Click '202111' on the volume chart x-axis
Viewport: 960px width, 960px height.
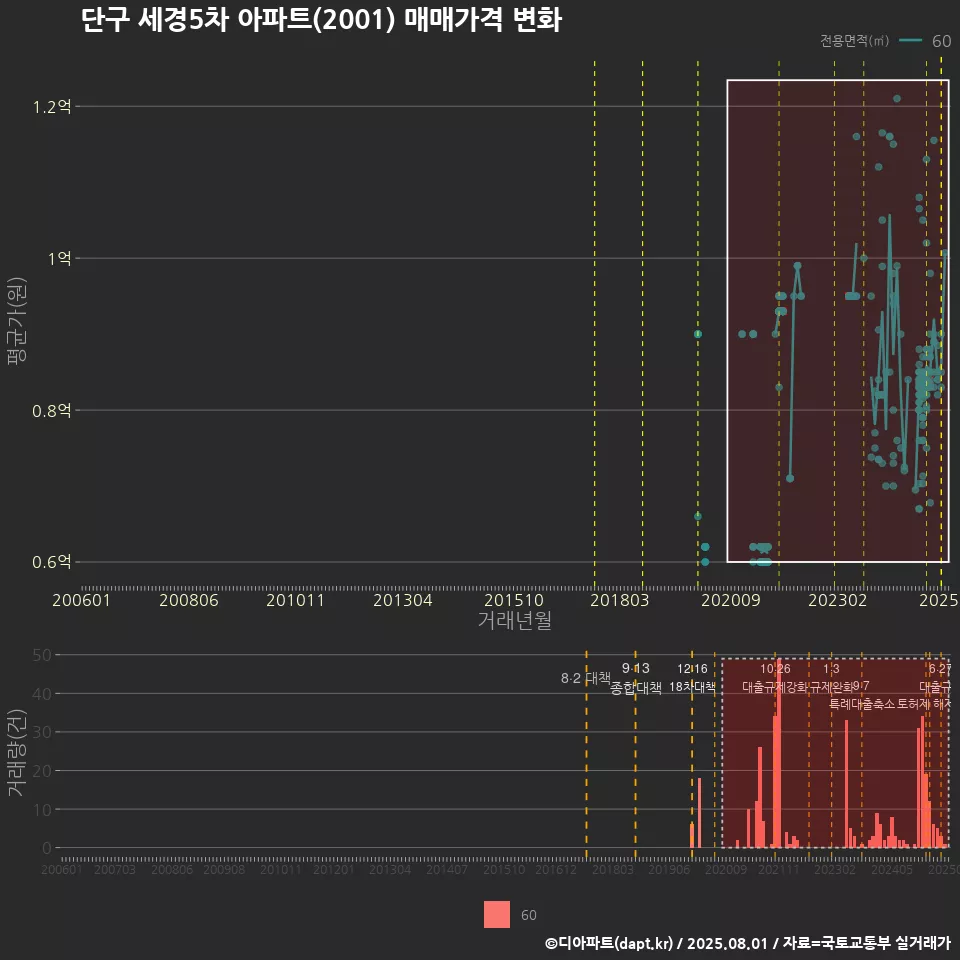(x=779, y=869)
